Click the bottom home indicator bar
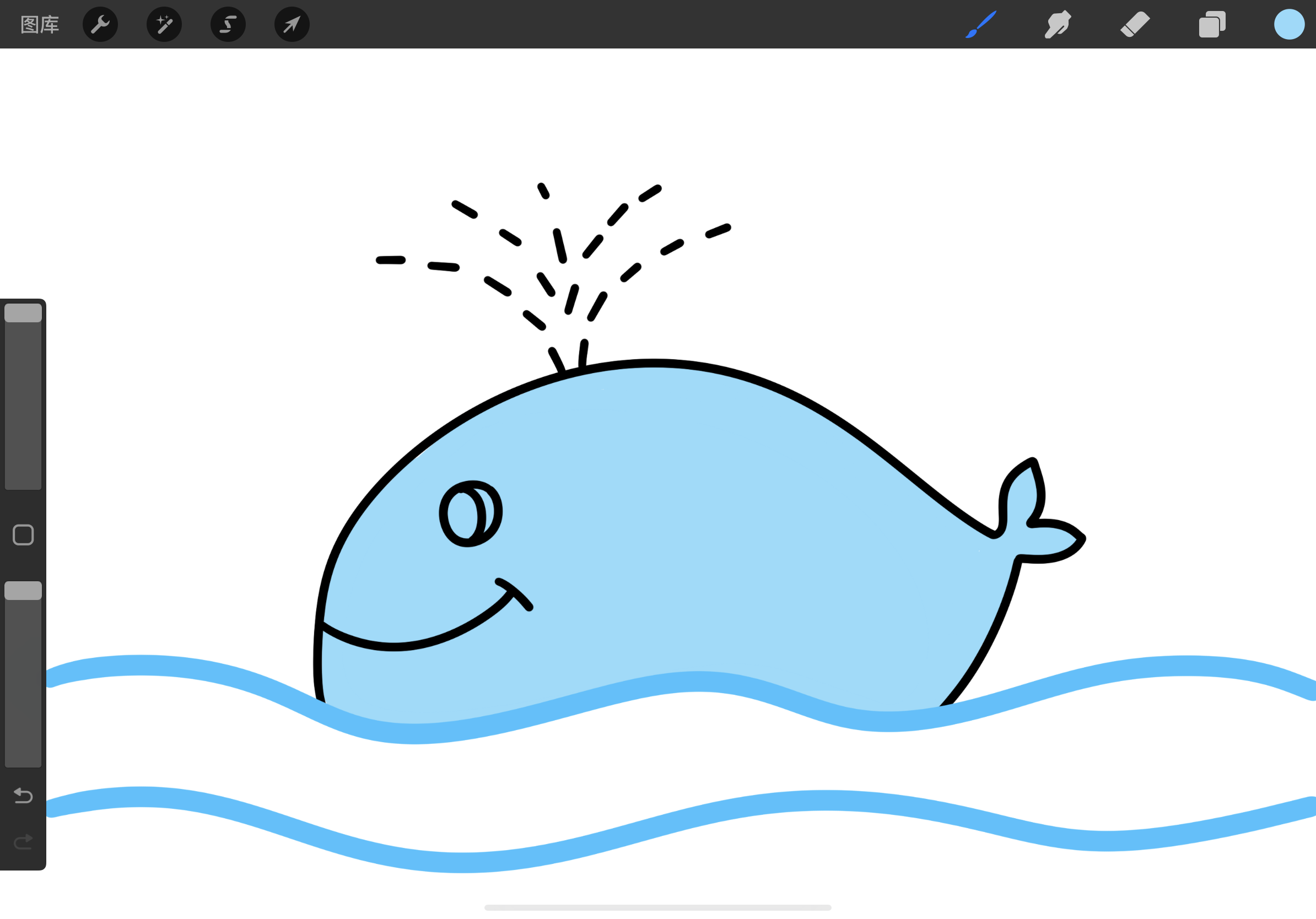Viewport: 1316px width, 919px height. (x=657, y=907)
